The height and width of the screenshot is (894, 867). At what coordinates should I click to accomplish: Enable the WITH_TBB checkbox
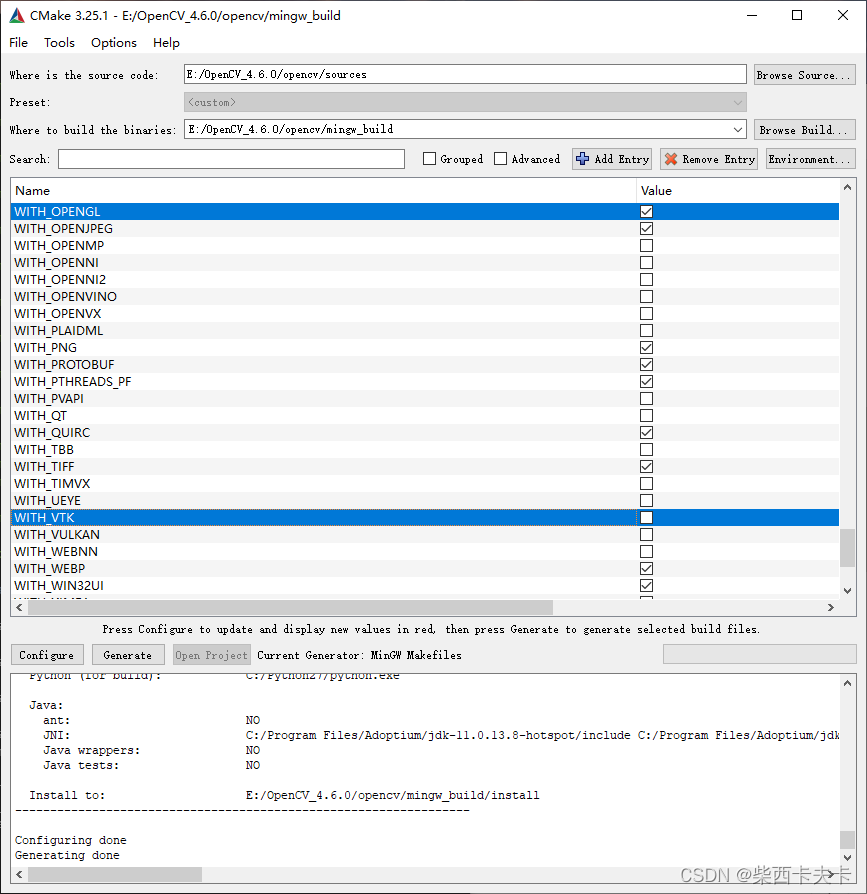[646, 450]
